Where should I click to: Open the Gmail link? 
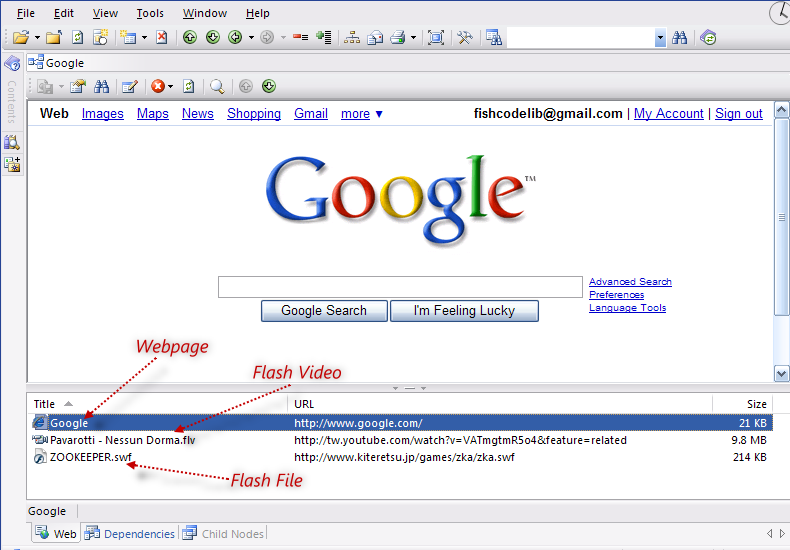point(311,114)
